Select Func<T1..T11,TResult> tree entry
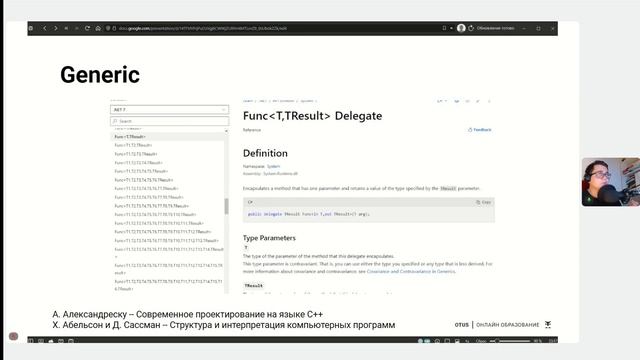This screenshot has width=640, height=360. (x=159, y=223)
